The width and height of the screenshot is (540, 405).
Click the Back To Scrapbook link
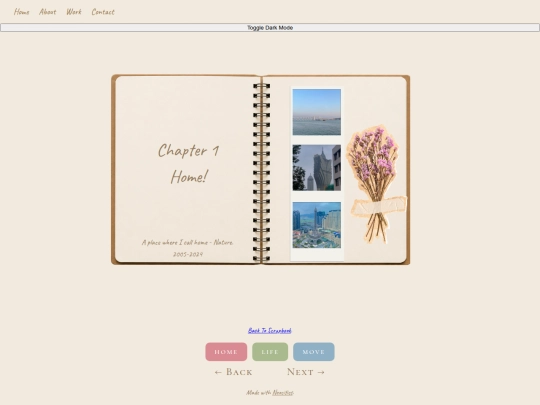coord(270,331)
